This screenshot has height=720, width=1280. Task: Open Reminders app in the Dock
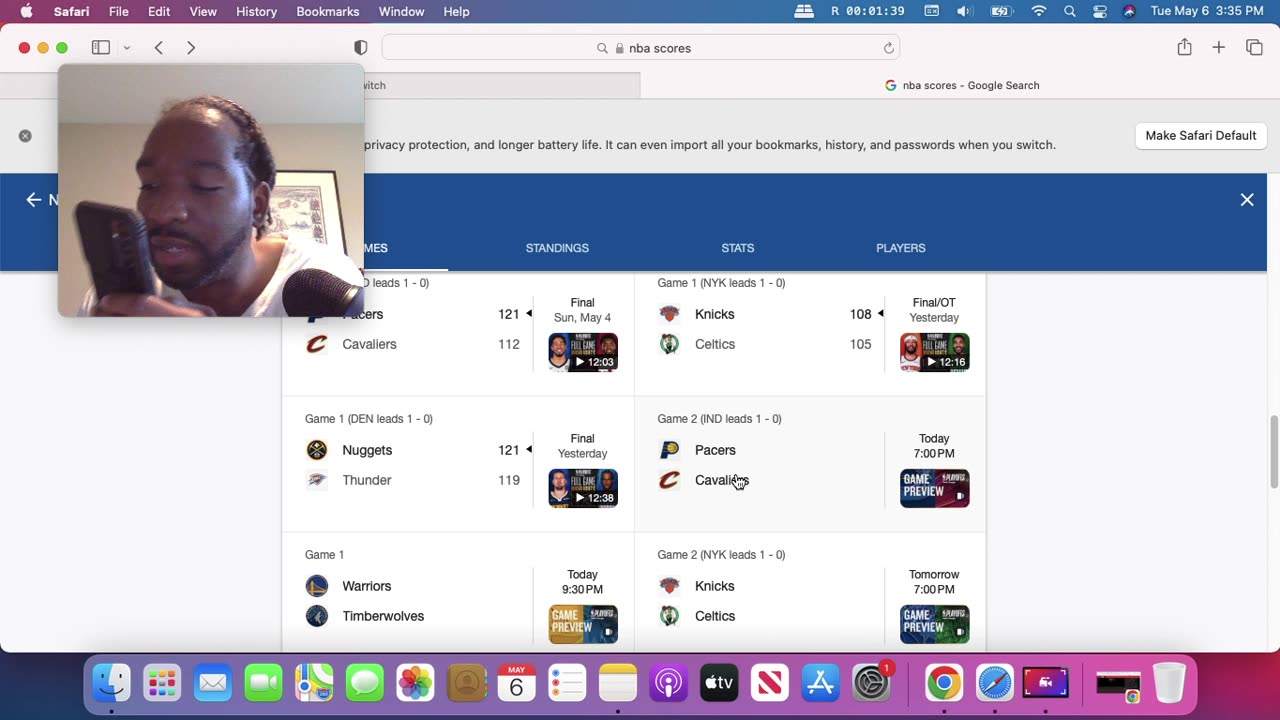[x=567, y=684]
